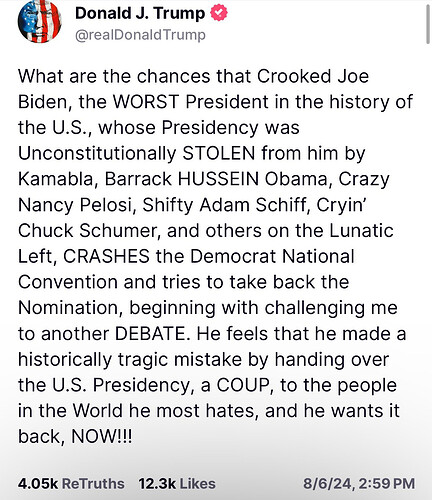Click the vertical scrollbar thumb at right

pyautogui.click(x=428, y=25)
